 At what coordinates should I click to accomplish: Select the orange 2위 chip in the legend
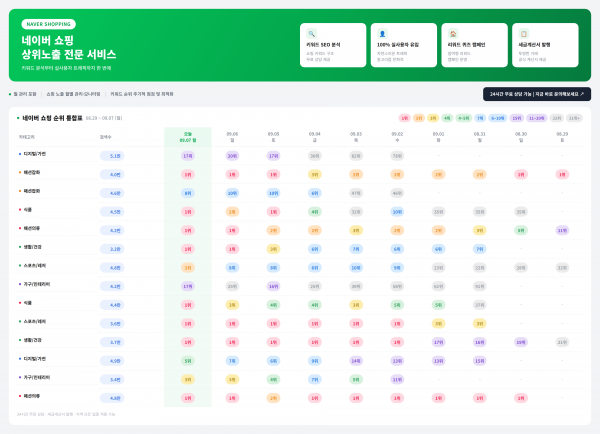click(419, 118)
